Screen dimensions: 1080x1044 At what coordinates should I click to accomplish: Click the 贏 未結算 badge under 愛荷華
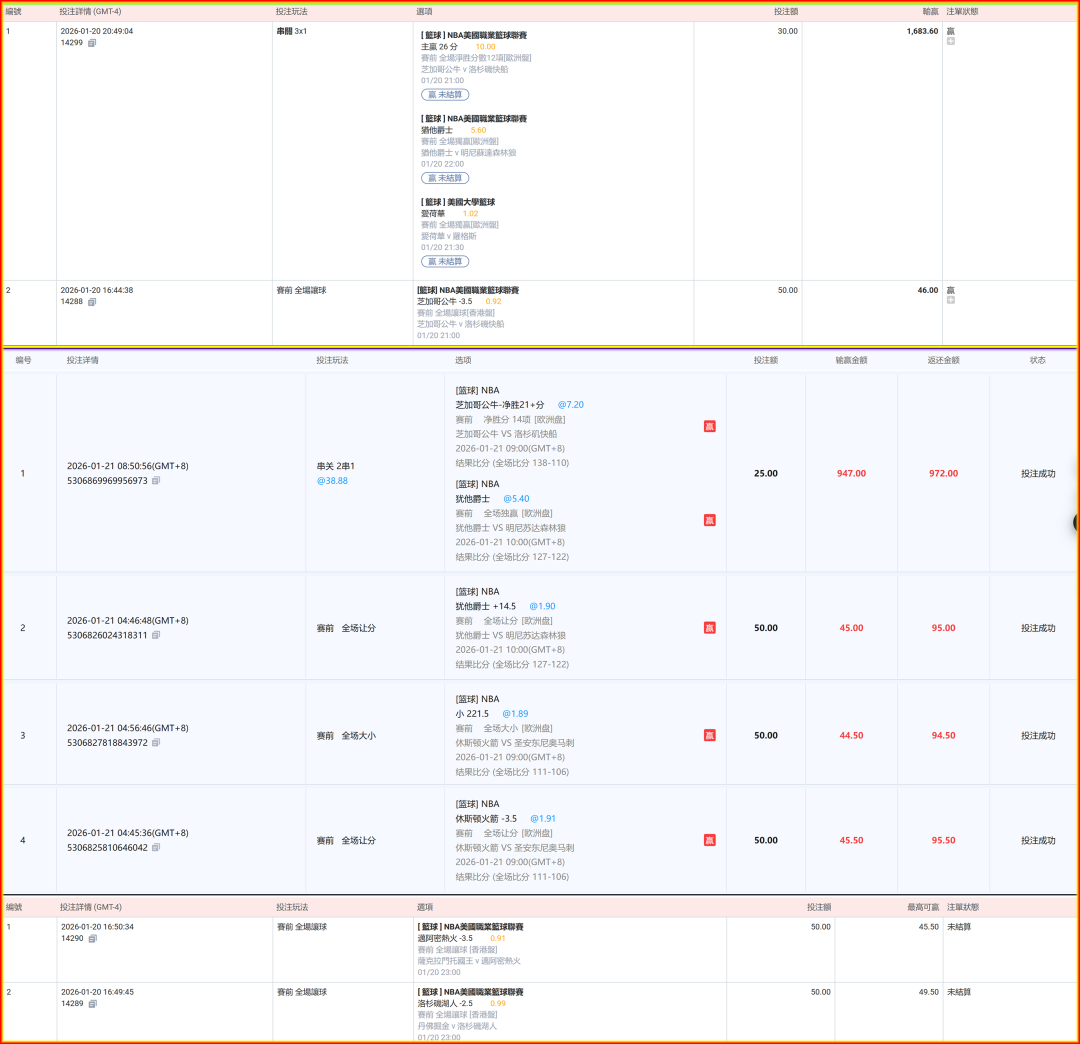click(445, 261)
